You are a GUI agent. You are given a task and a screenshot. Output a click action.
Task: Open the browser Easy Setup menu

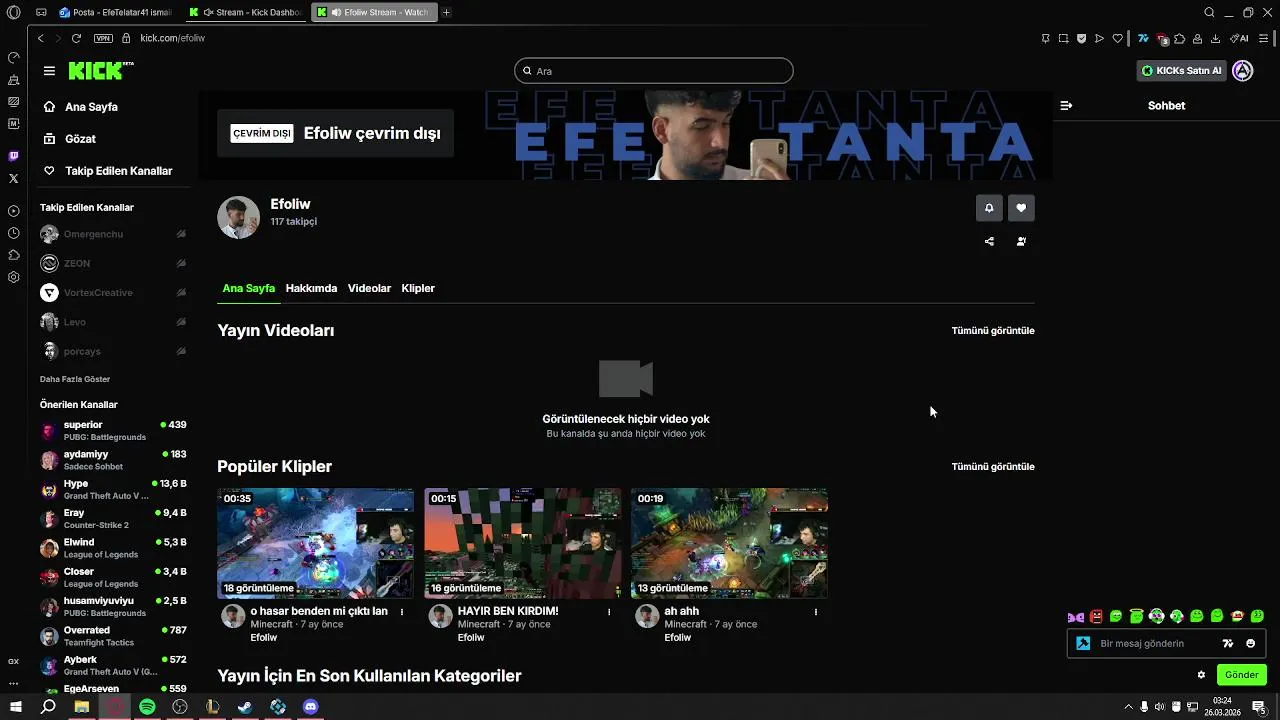[1265, 38]
